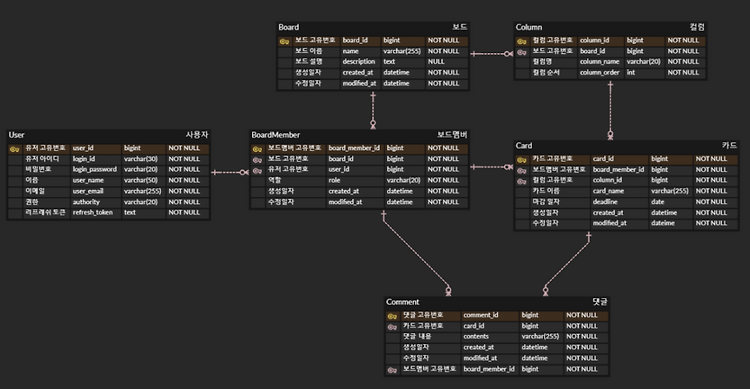Select the Column table title
This screenshot has height=389, width=750.
click(529, 27)
